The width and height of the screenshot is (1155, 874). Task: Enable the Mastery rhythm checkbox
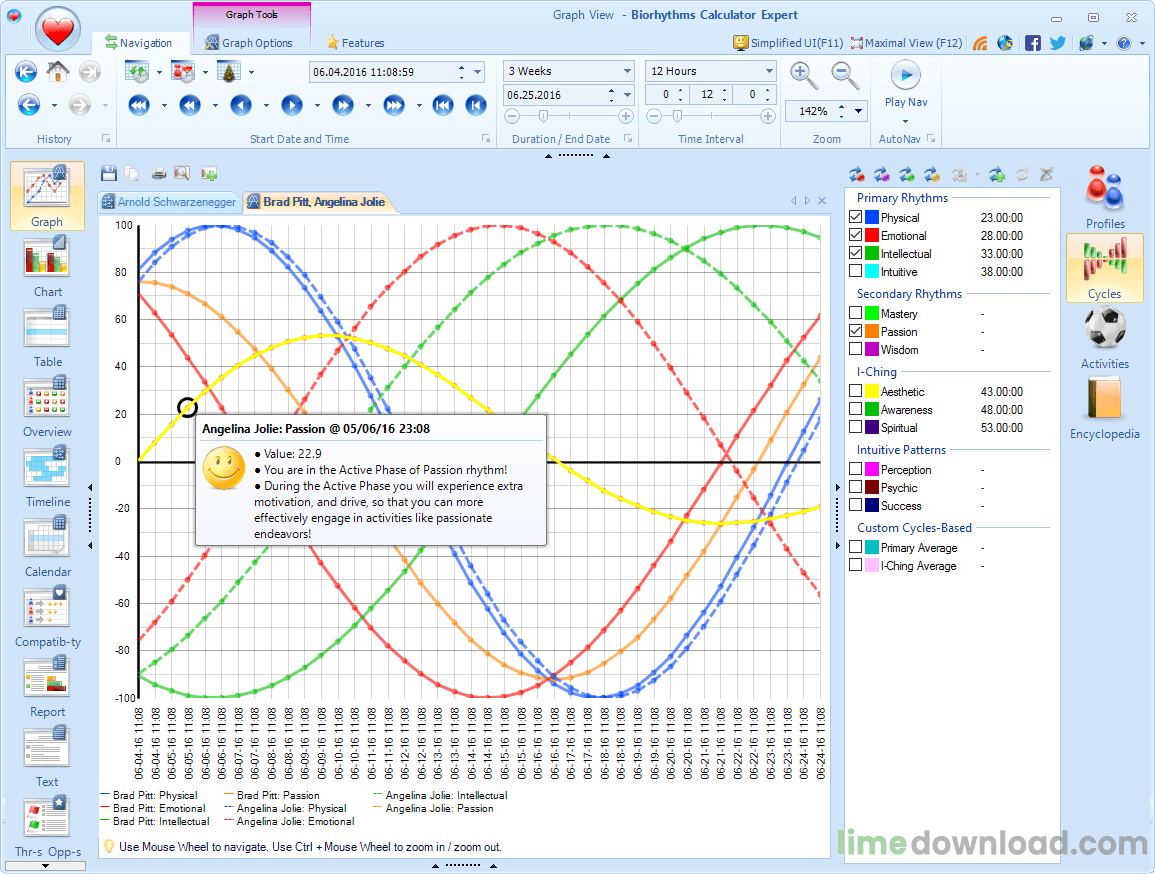pos(855,313)
